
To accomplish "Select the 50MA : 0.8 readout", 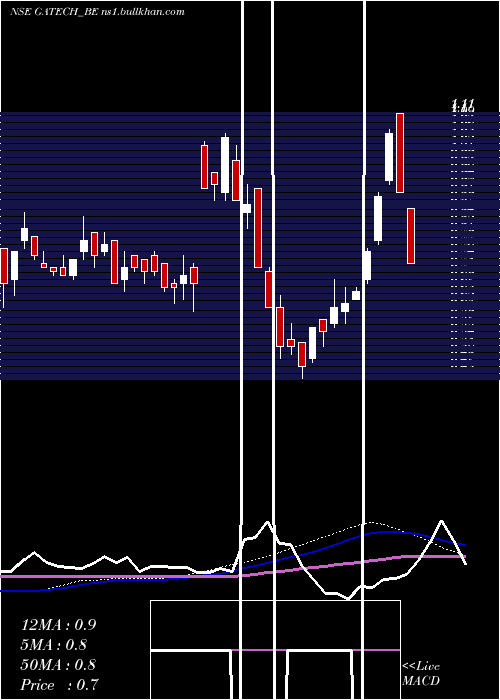I will tap(58, 665).
